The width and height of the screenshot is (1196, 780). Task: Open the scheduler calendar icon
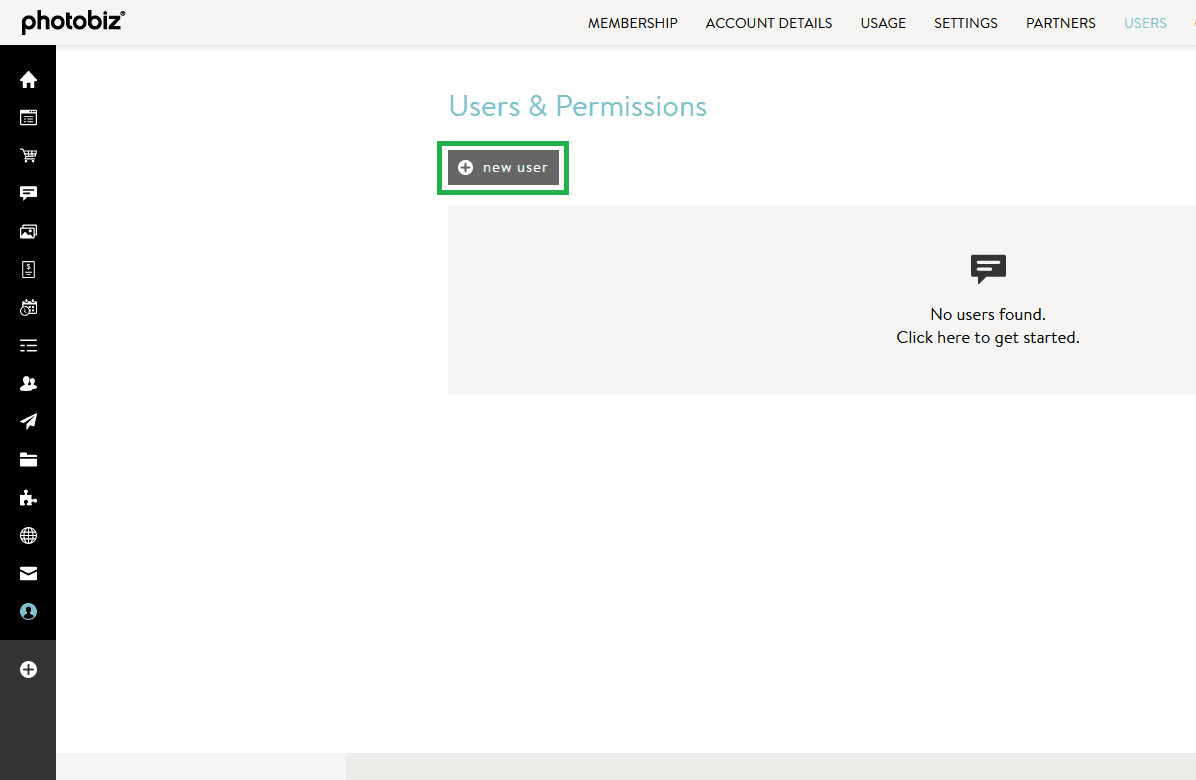coord(28,307)
